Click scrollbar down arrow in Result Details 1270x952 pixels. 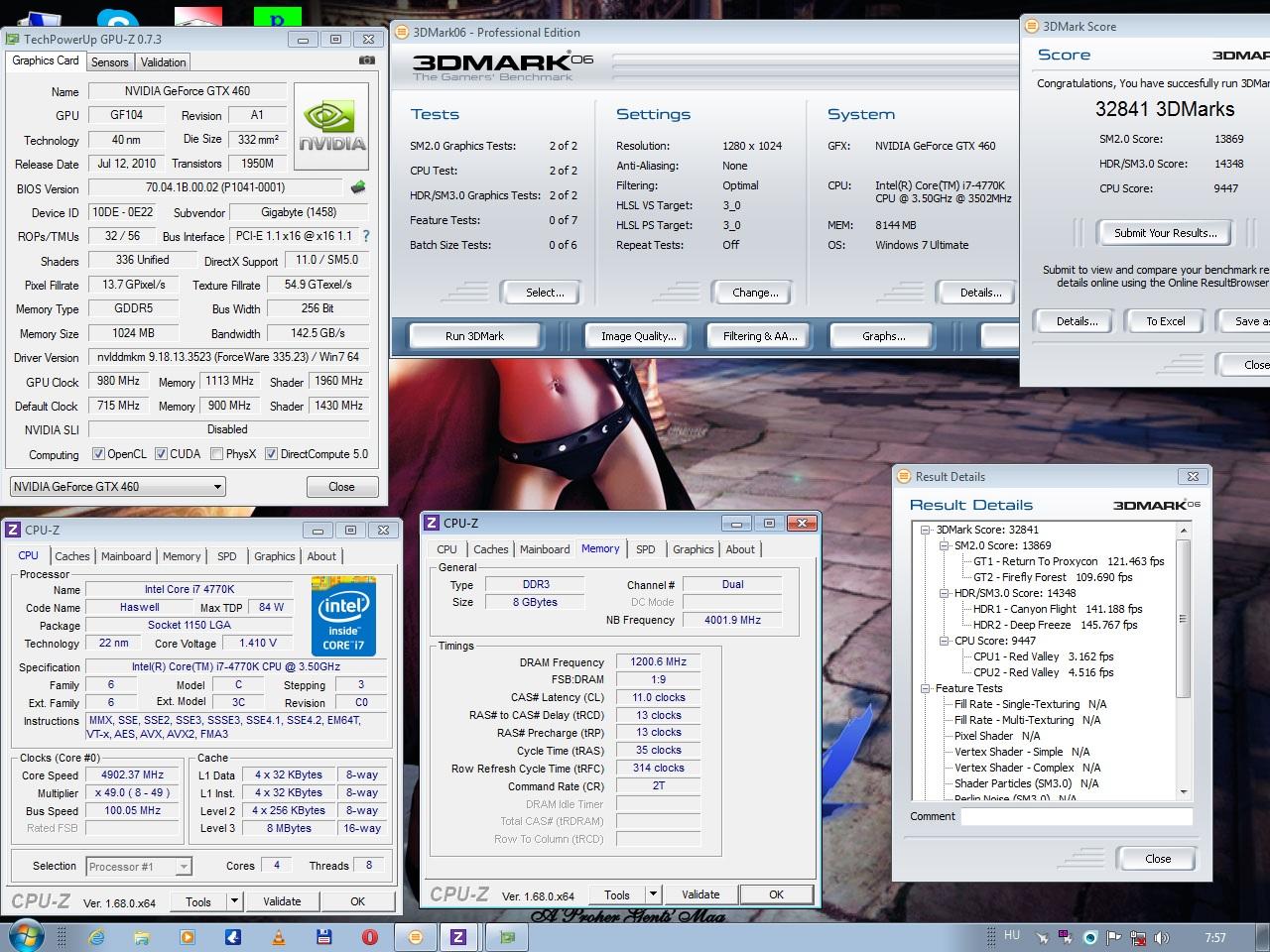(1183, 792)
